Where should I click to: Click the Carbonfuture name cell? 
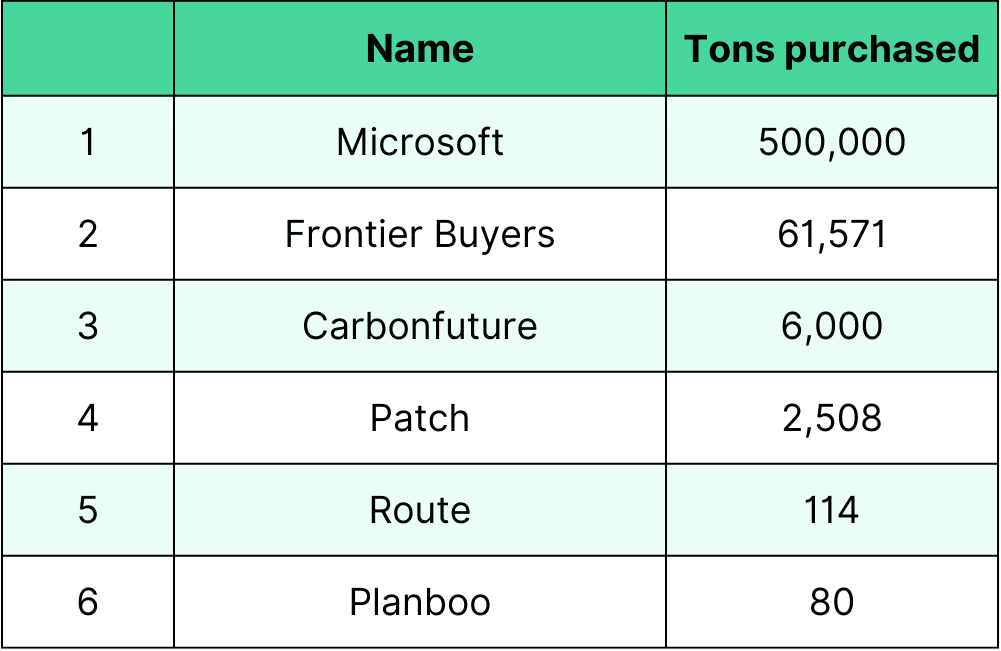point(420,326)
